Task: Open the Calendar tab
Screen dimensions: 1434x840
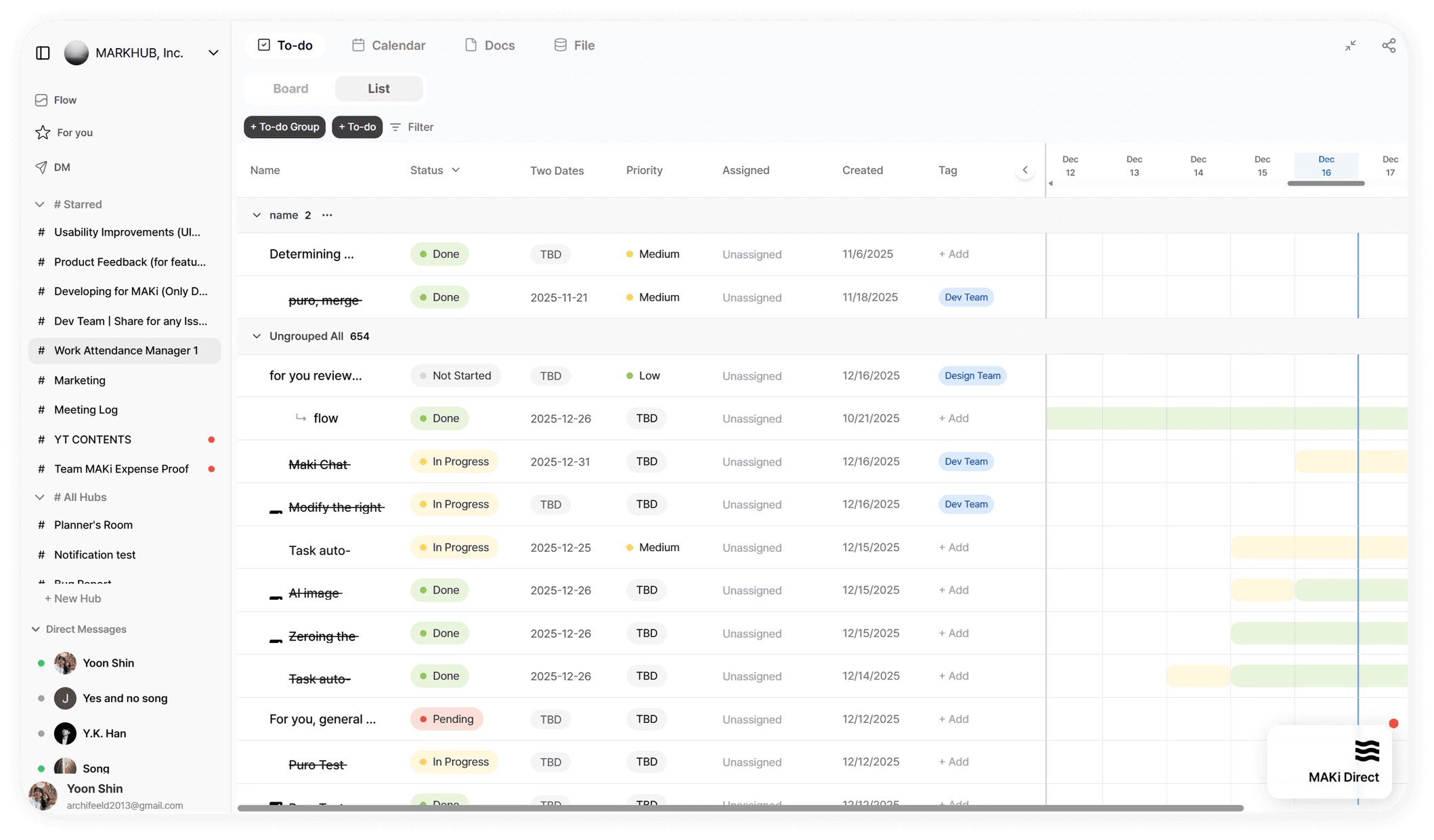Action: click(389, 45)
